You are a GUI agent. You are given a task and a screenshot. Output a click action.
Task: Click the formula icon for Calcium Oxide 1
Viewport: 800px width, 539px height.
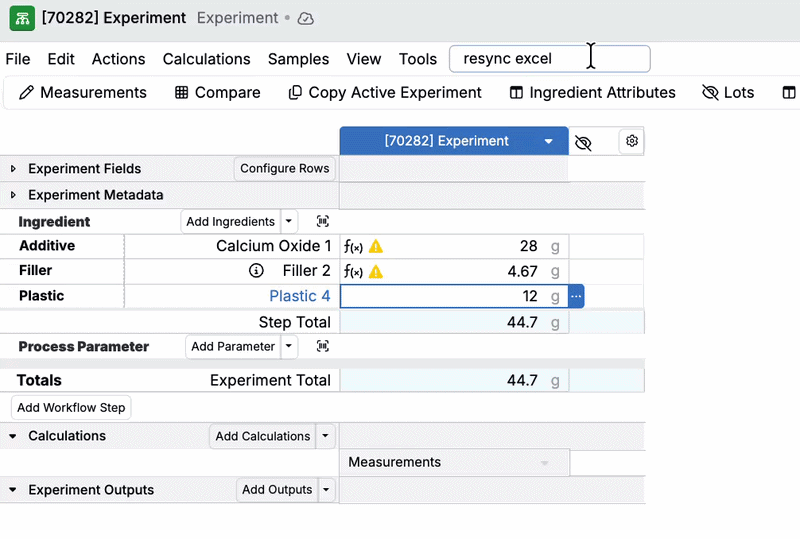(353, 246)
